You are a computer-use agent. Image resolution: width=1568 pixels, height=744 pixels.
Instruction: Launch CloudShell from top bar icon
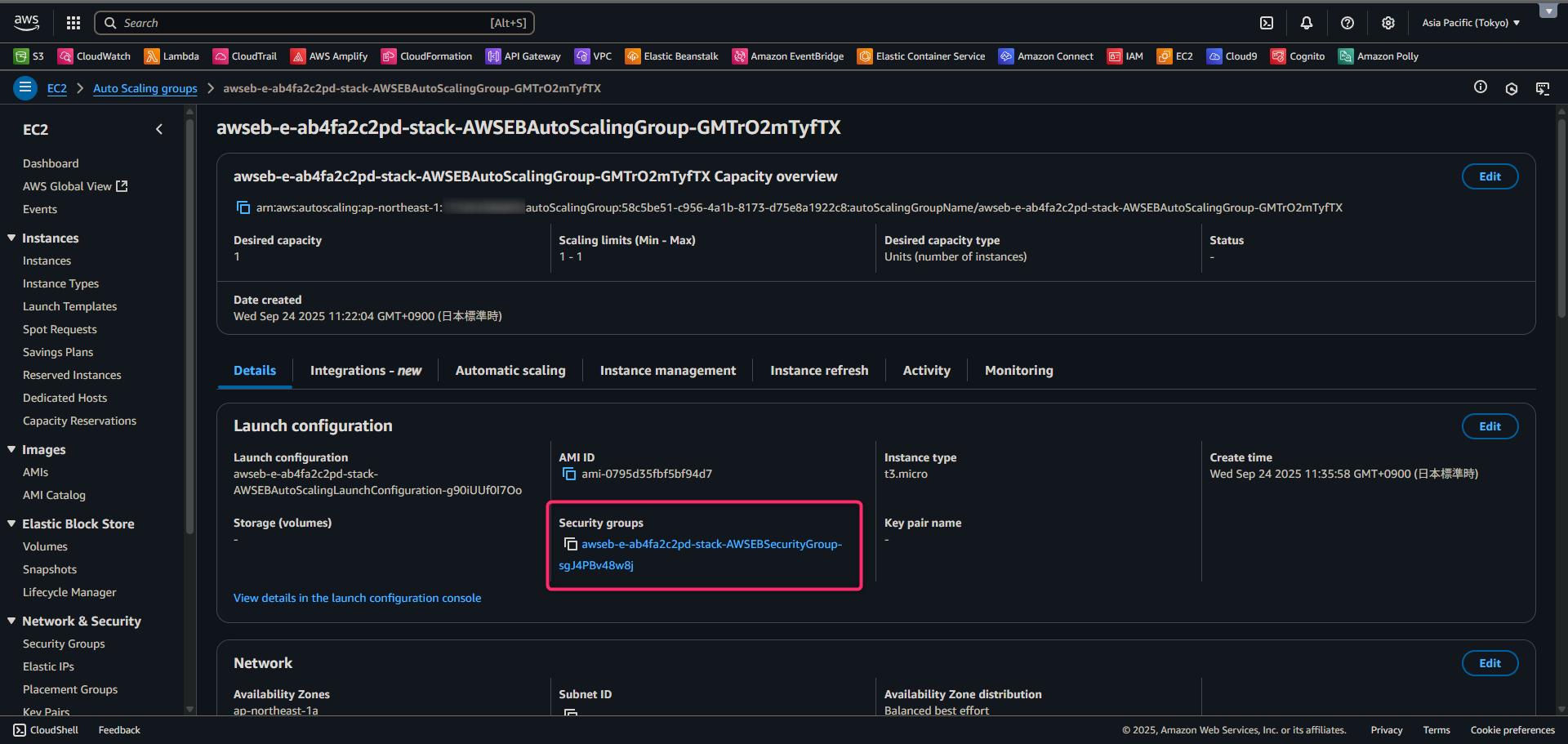pos(1267,23)
